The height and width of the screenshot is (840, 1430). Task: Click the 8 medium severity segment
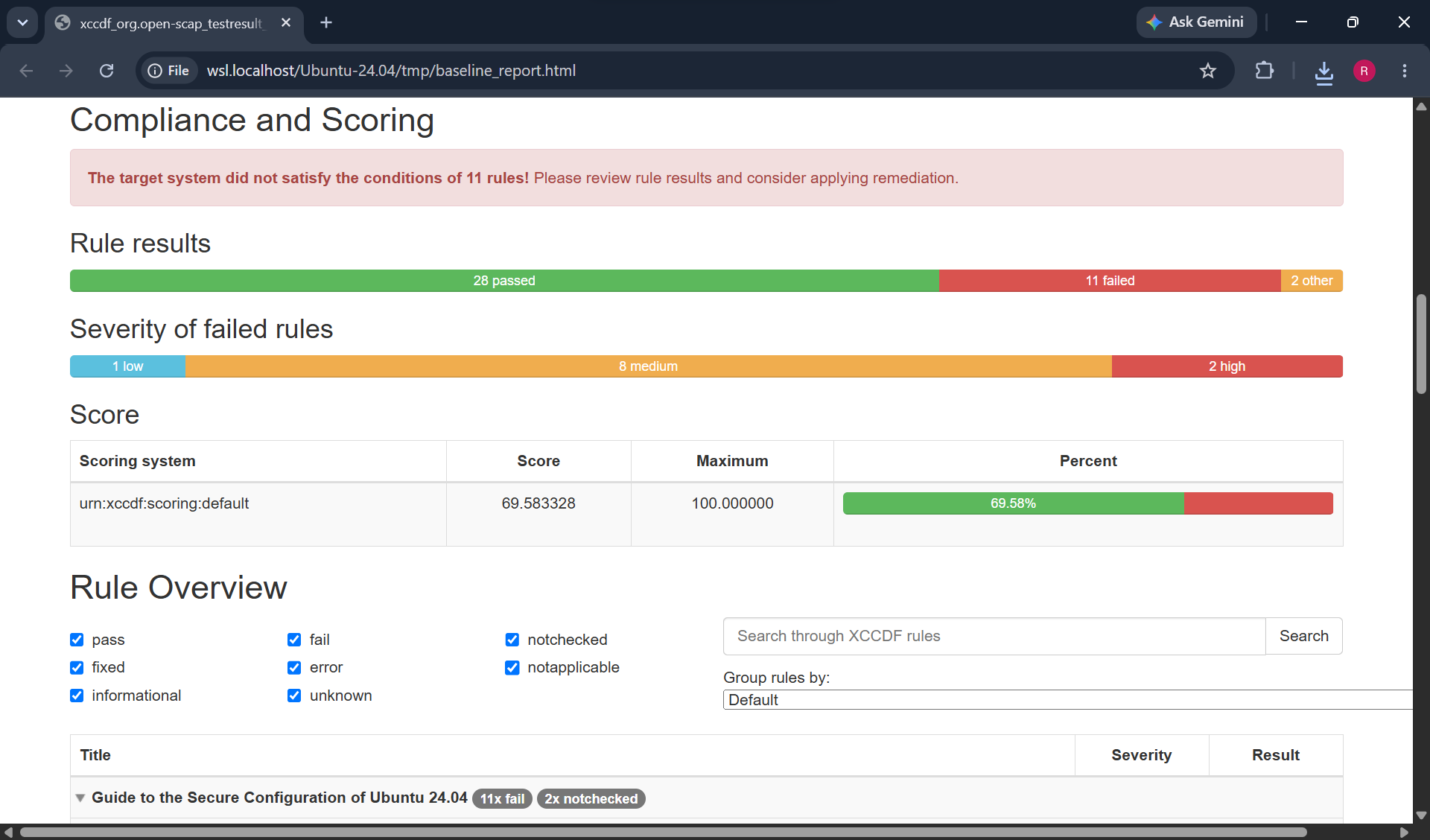(x=648, y=366)
